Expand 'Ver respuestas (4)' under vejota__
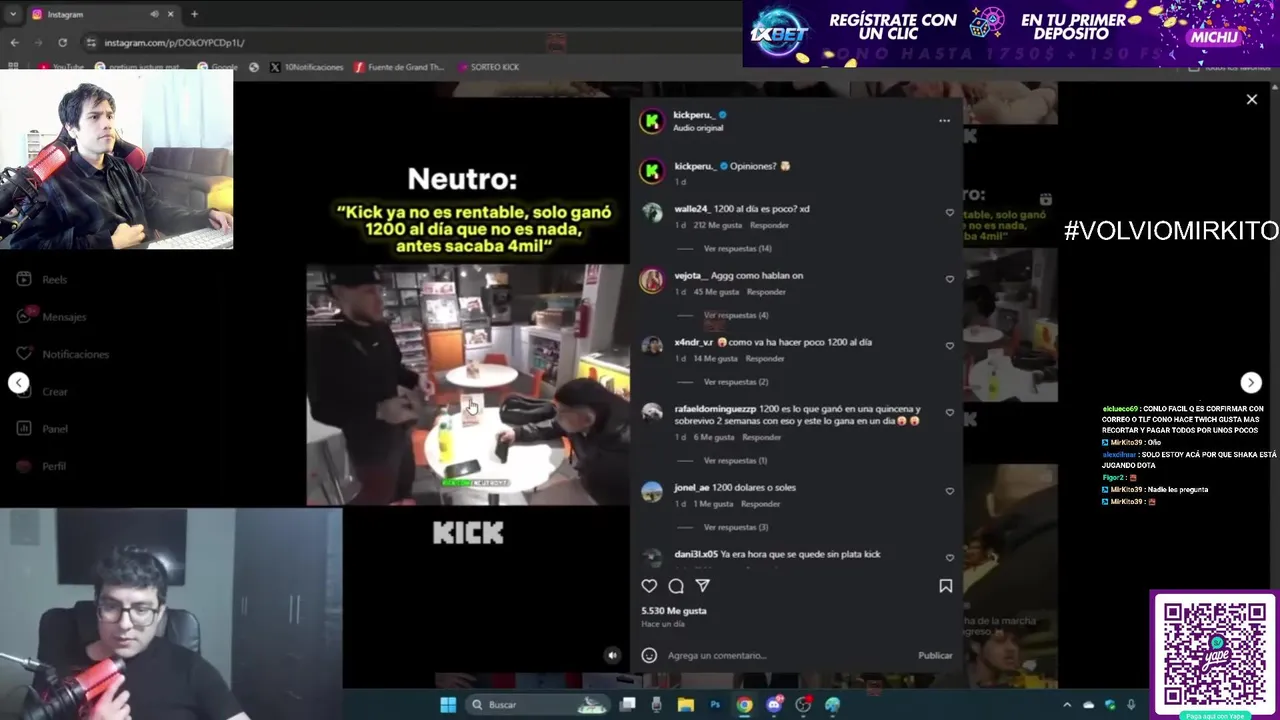Image resolution: width=1280 pixels, height=720 pixels. [736, 315]
